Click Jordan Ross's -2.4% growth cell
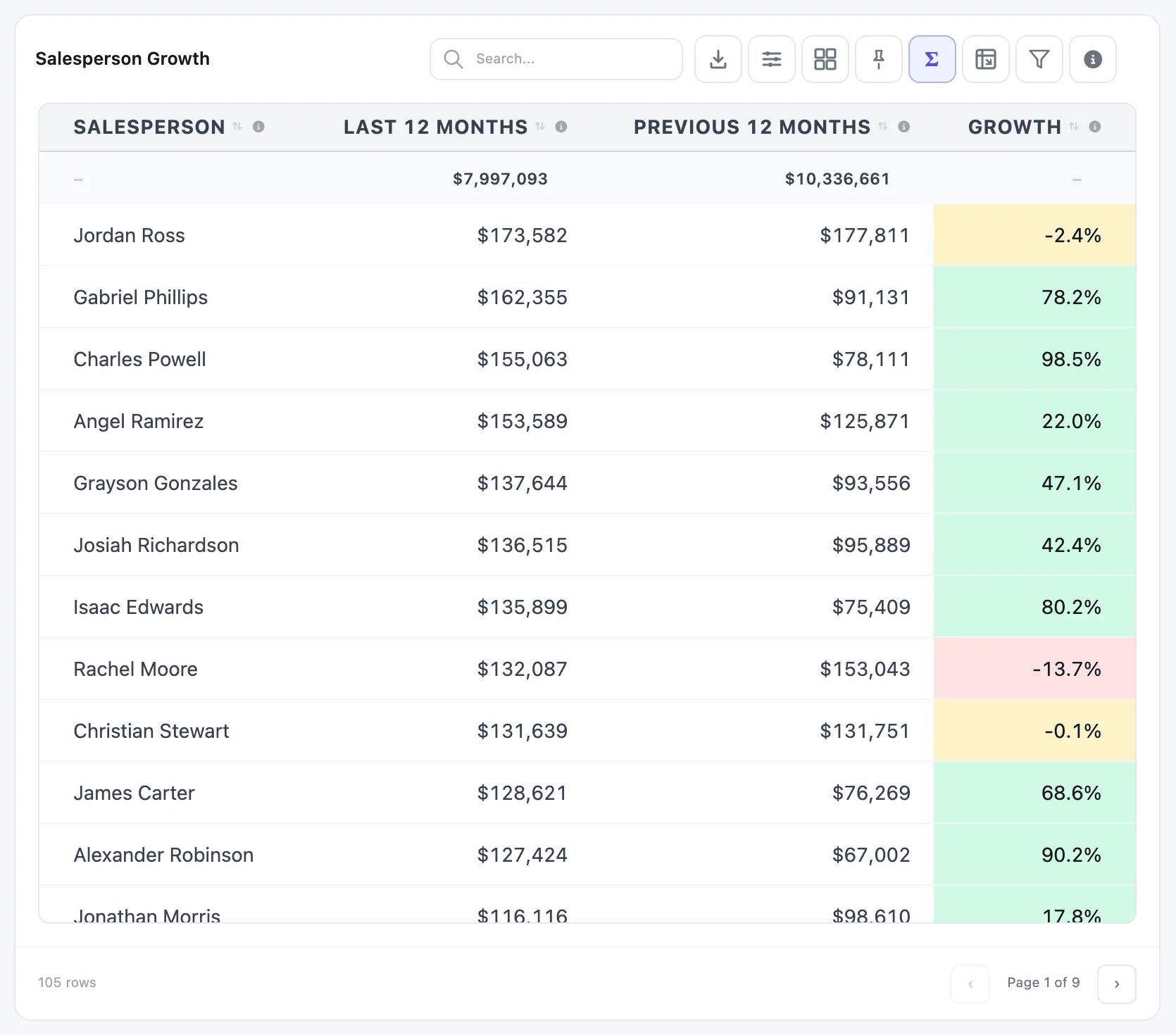This screenshot has height=1035, width=1176. pyautogui.click(x=1034, y=235)
